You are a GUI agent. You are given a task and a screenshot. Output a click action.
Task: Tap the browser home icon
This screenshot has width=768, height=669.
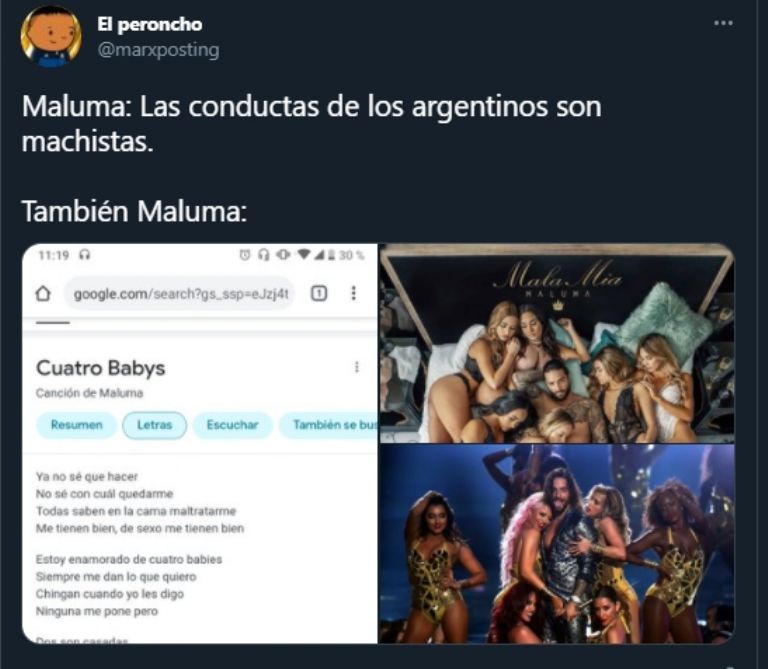(43, 293)
